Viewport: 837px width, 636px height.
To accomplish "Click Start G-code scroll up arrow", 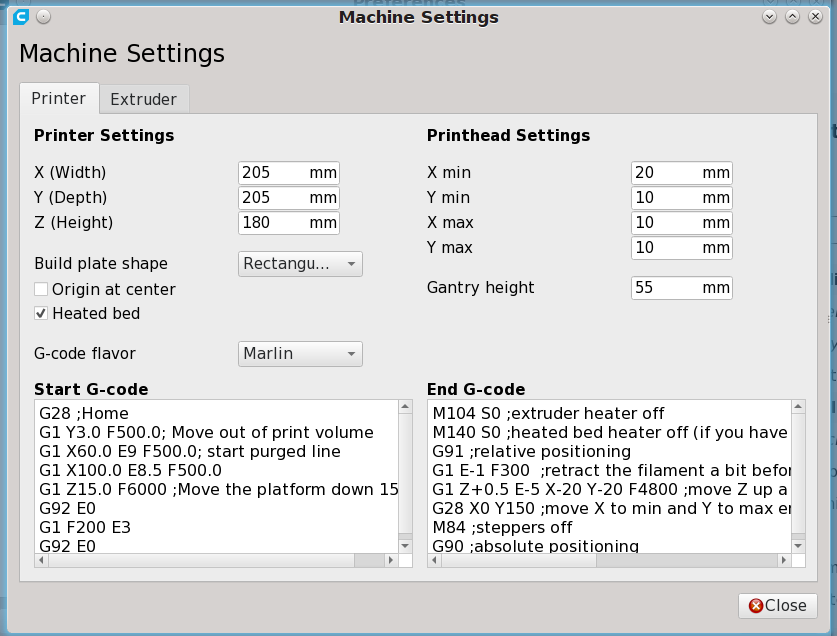I will tap(405, 407).
